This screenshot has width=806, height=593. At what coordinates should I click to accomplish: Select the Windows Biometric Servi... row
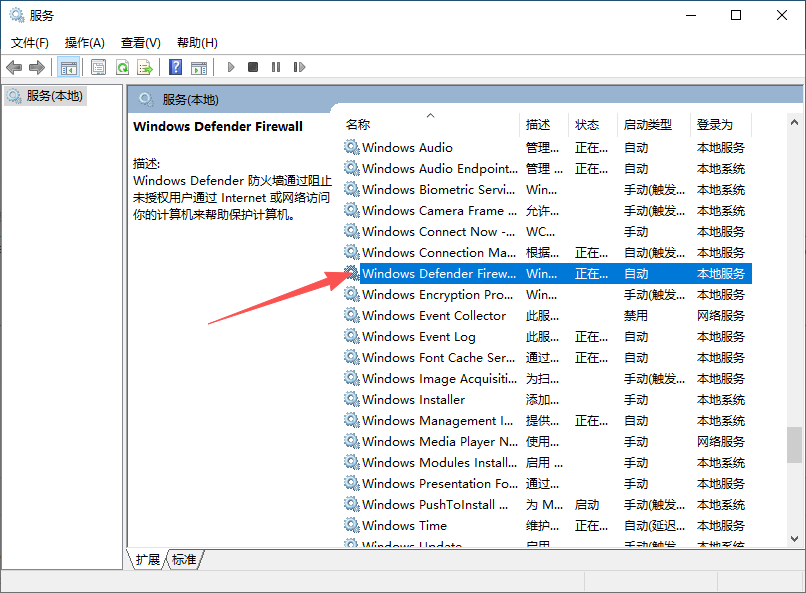click(547, 190)
